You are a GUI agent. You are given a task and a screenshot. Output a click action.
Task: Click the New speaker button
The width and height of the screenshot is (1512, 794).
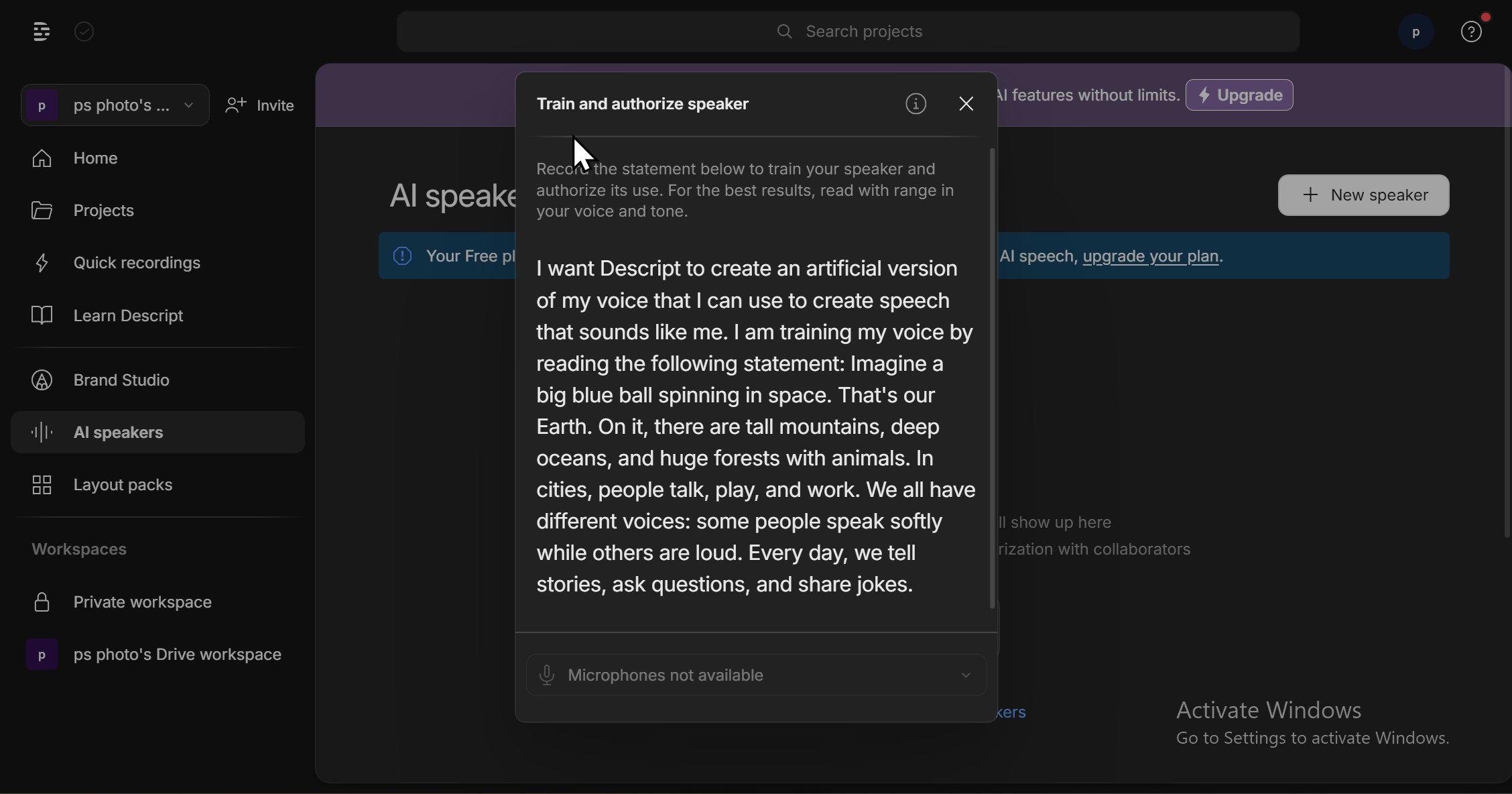tap(1363, 195)
